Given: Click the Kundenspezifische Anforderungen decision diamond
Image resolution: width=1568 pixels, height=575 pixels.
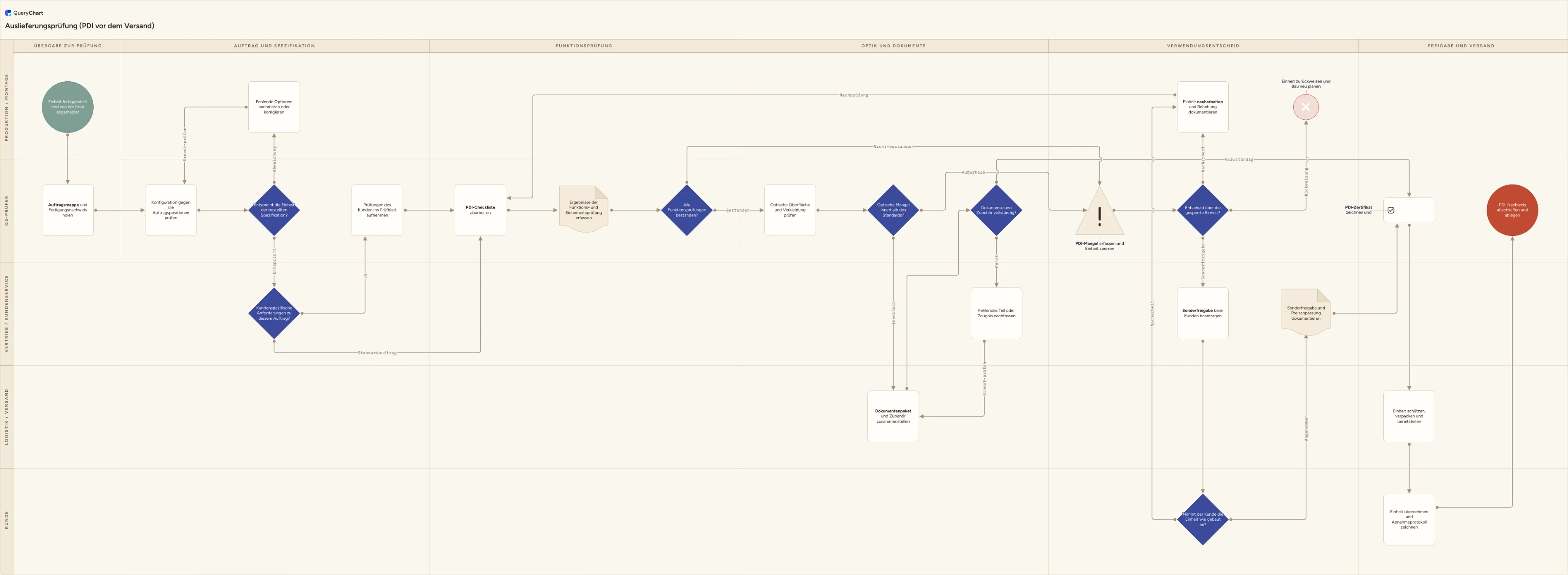Looking at the screenshot, I should pyautogui.click(x=274, y=313).
